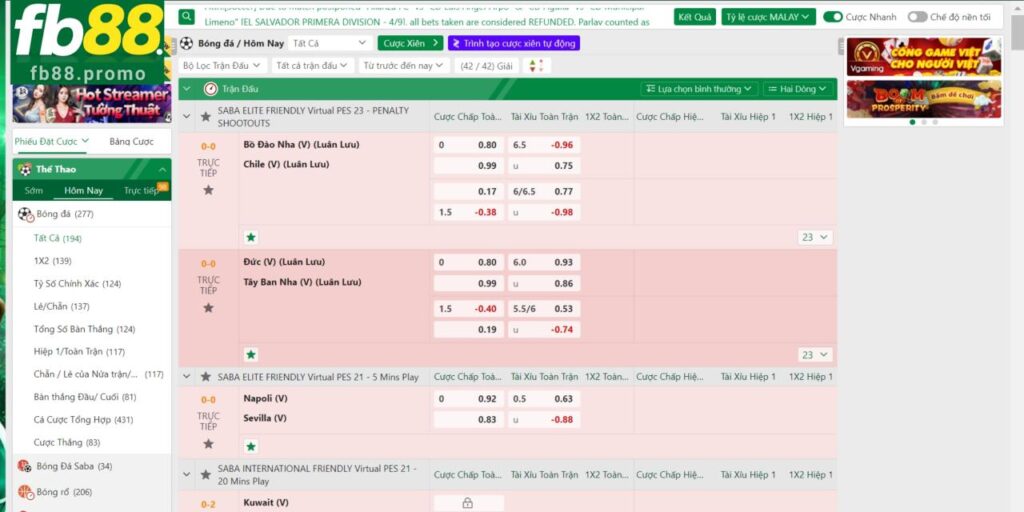Star the Đức vs Tây Ban Nha match
The height and width of the screenshot is (512, 1024).
click(x=208, y=308)
